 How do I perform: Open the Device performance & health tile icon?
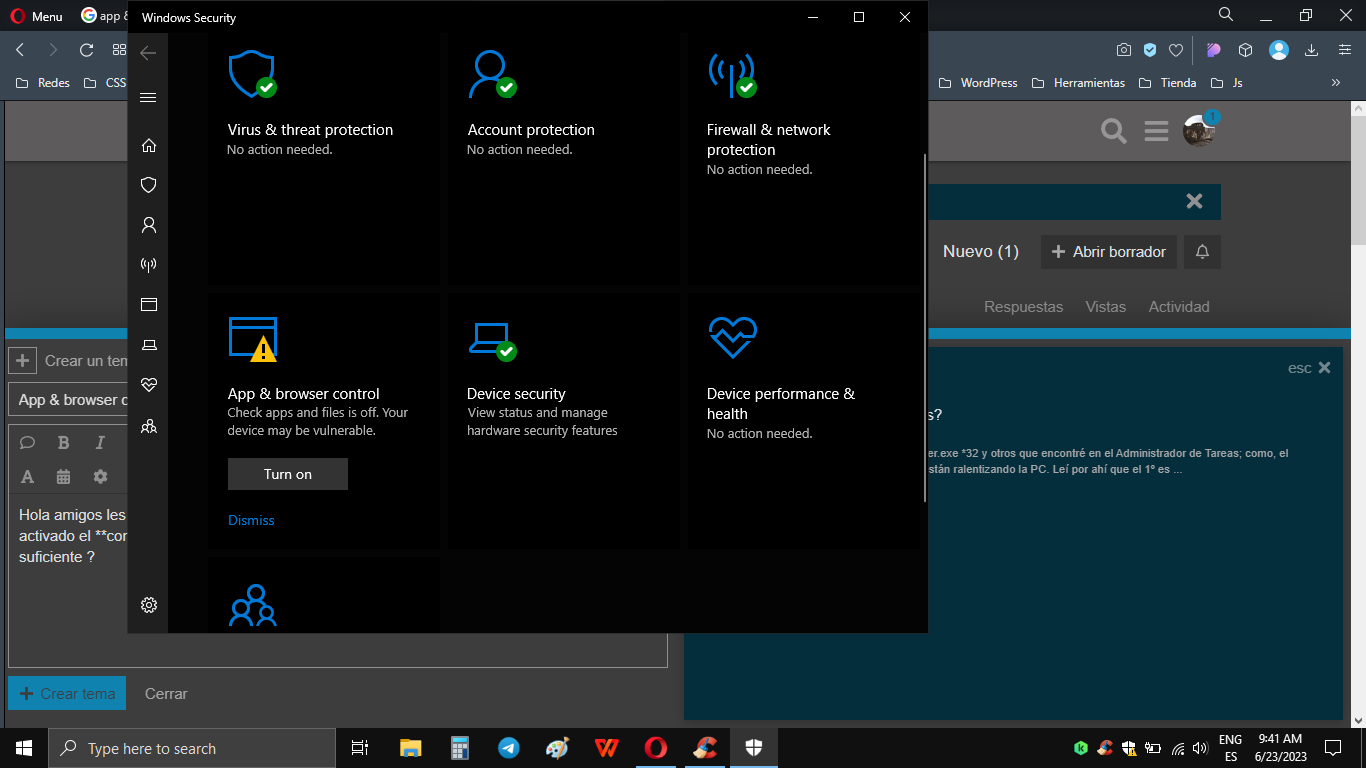tap(732, 338)
